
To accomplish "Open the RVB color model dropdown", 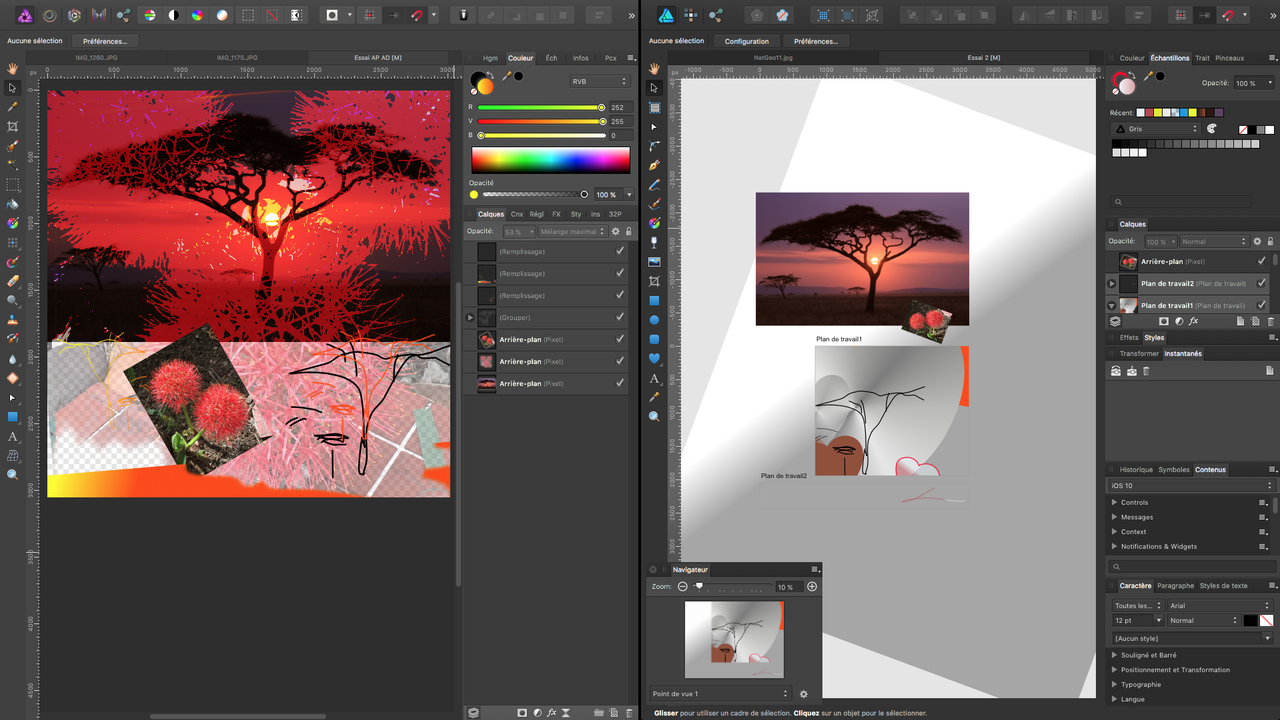I will [599, 81].
